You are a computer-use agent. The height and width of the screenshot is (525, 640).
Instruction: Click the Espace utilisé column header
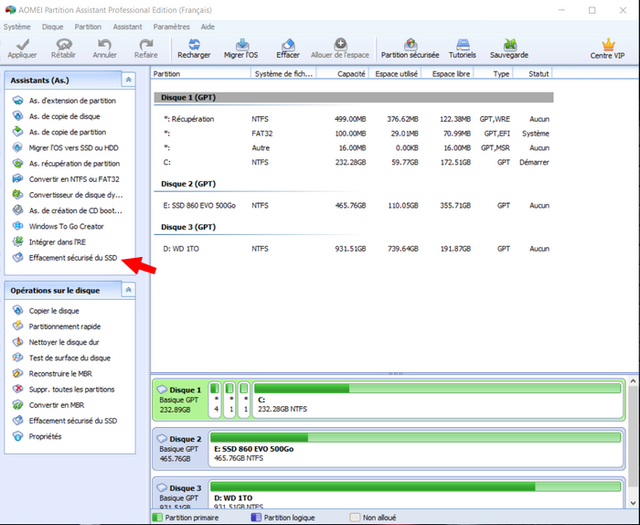tap(395, 73)
